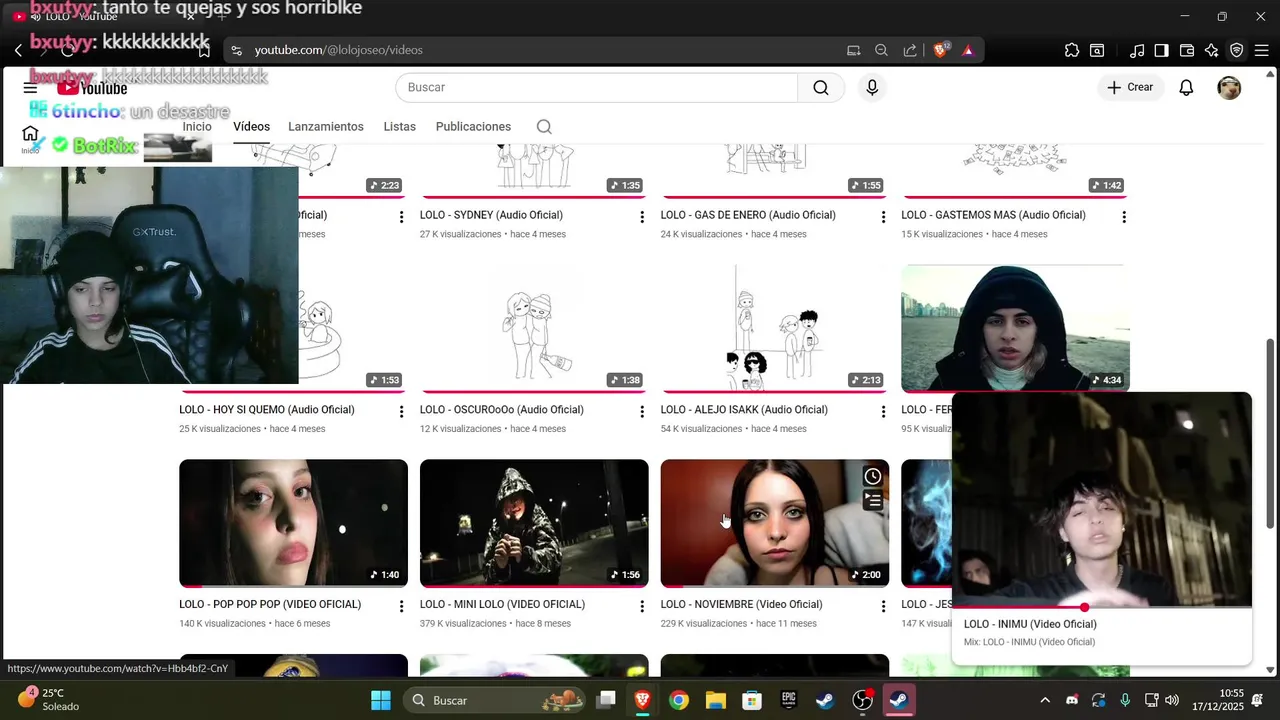Go back with browser back arrow
Viewport: 1280px width, 720px height.
pos(18,50)
